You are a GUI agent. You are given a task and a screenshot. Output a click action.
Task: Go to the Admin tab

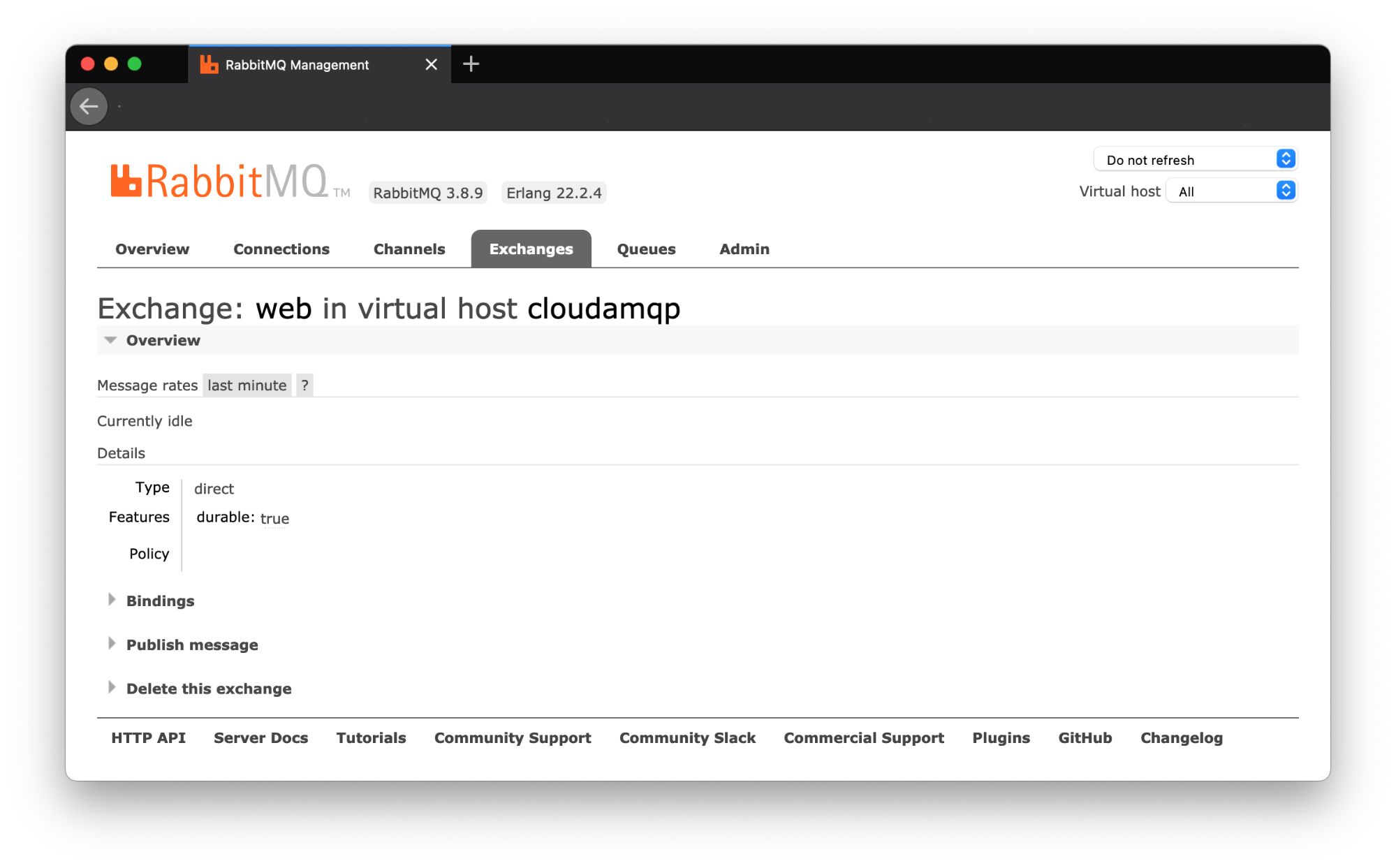click(744, 249)
